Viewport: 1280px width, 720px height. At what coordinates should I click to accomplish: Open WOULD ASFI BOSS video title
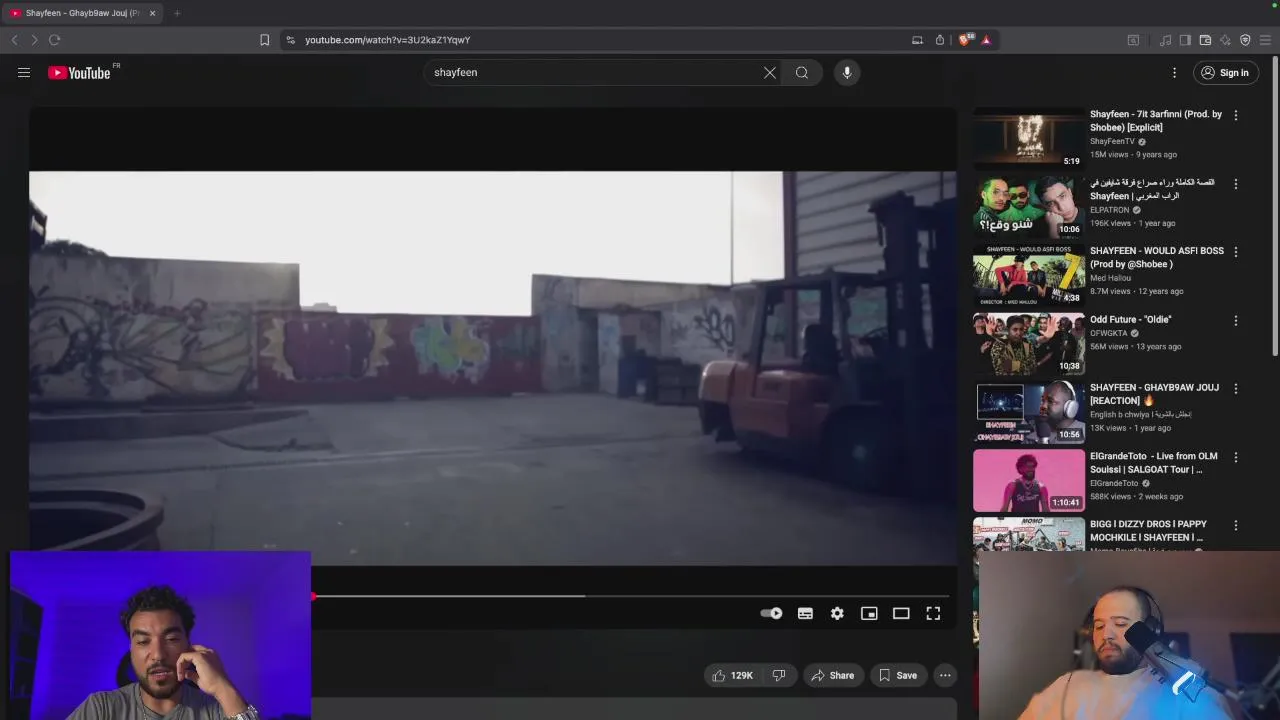(1157, 257)
